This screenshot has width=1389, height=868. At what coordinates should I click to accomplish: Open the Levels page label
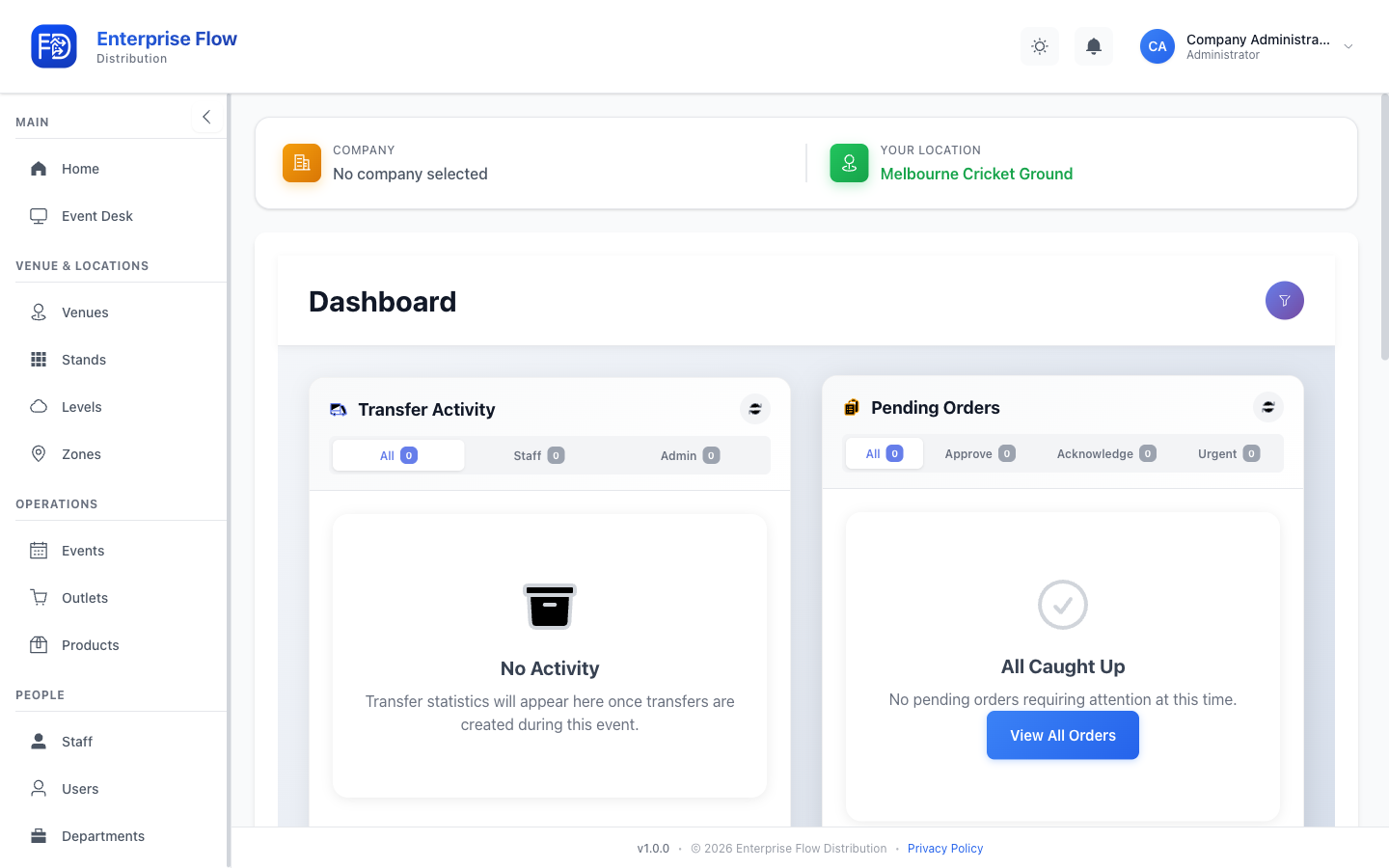click(82, 407)
